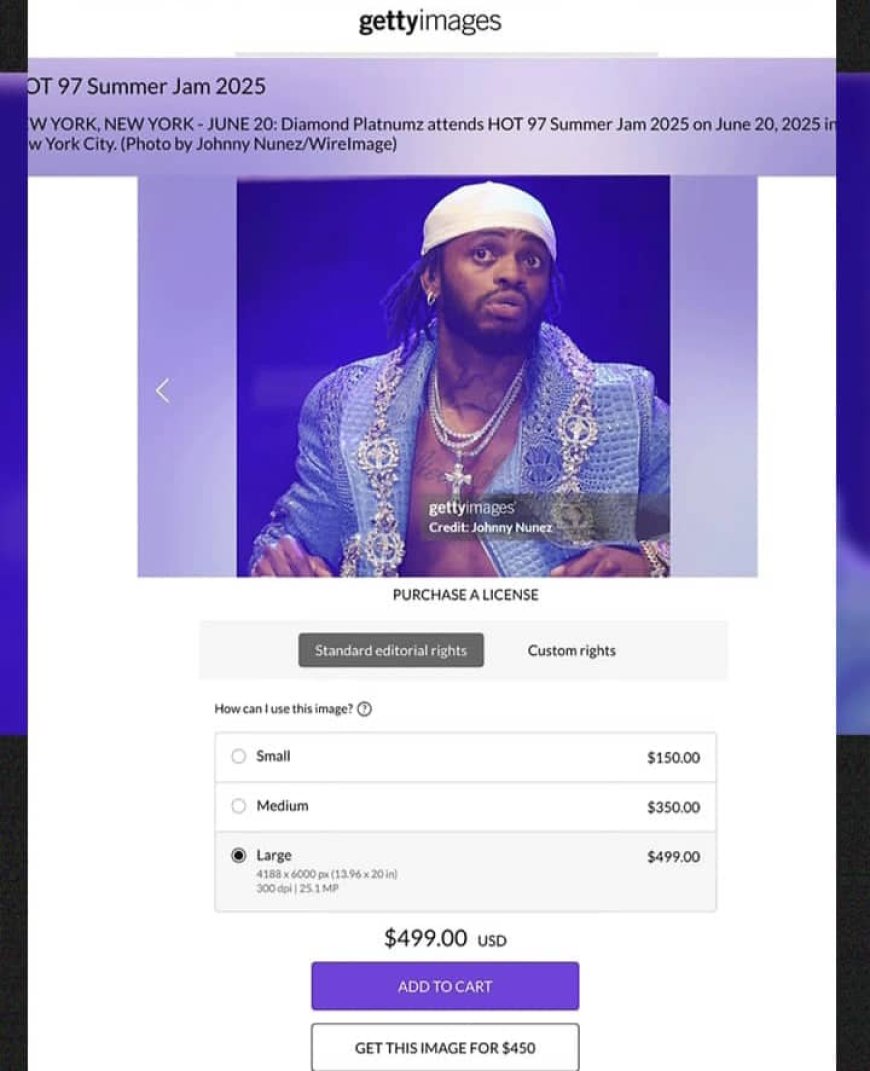Click the How can I use this image text

[x=283, y=709]
